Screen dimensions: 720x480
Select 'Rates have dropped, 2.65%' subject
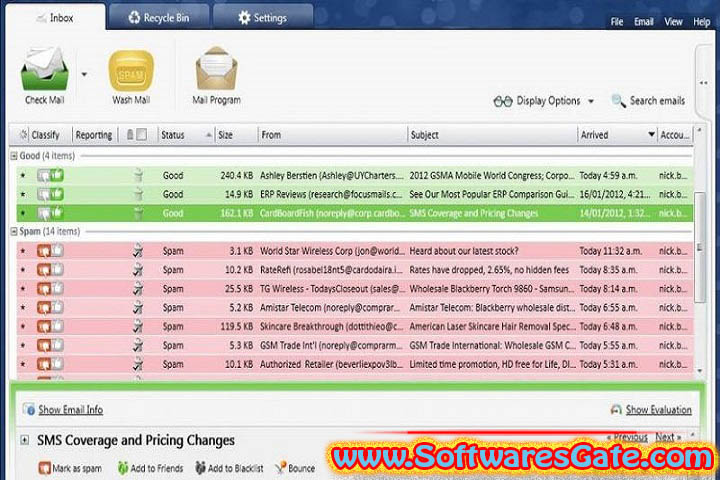click(x=489, y=270)
